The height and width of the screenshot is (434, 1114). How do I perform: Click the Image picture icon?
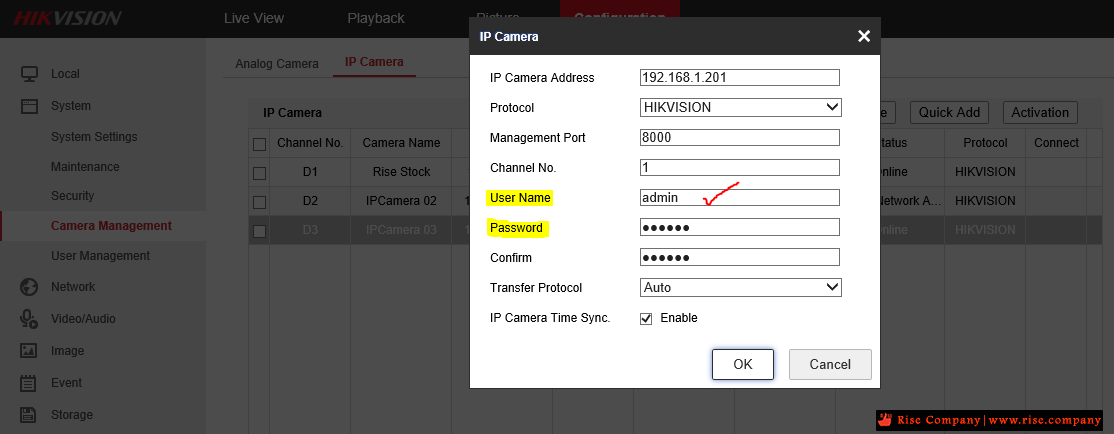coord(28,351)
